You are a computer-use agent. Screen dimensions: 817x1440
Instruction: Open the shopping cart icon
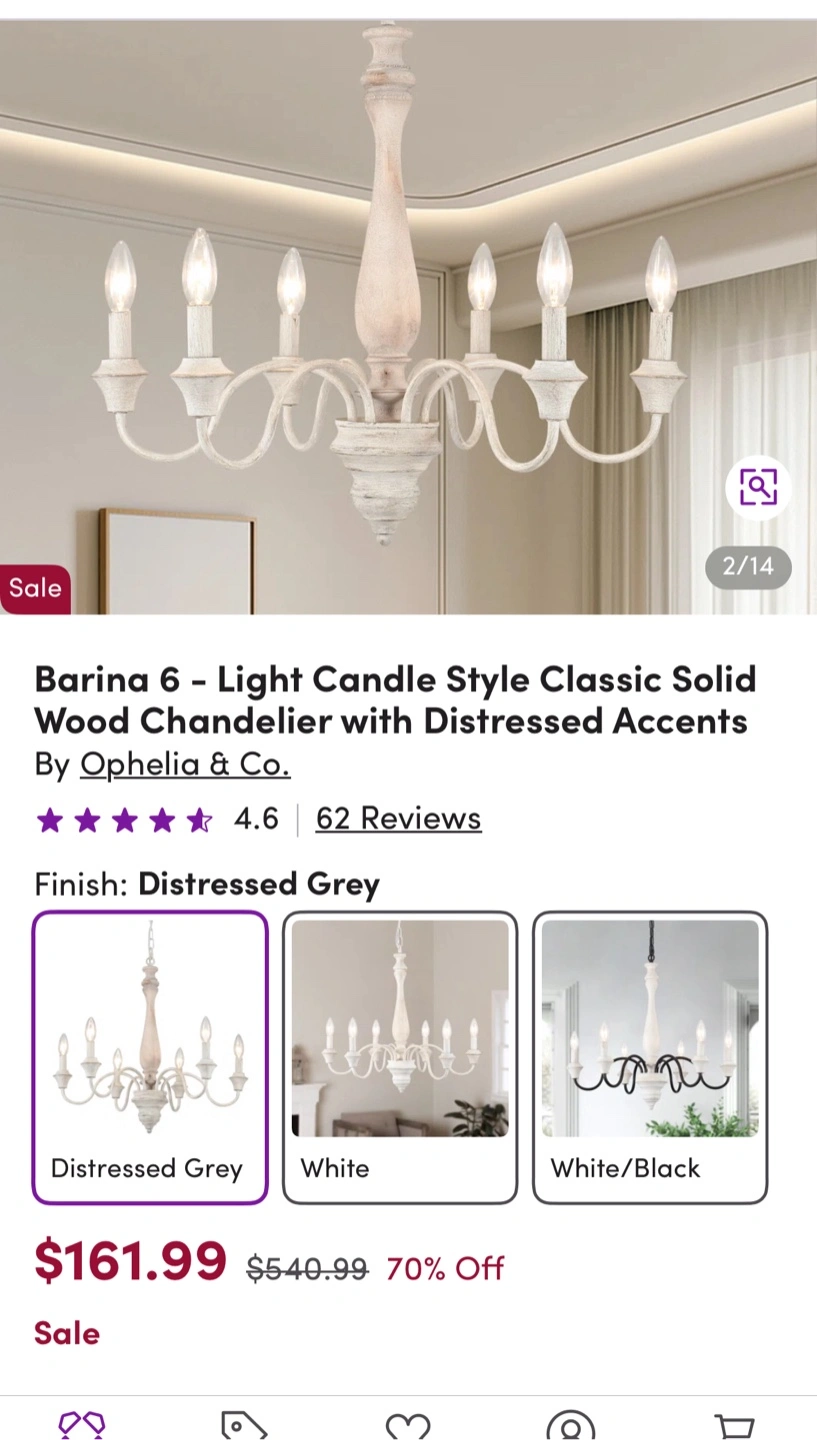tap(734, 1425)
